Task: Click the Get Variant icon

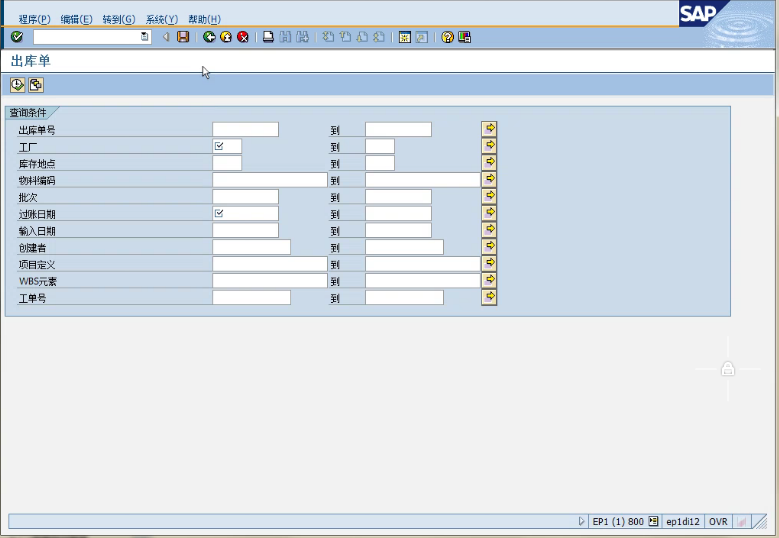Action: pos(35,85)
